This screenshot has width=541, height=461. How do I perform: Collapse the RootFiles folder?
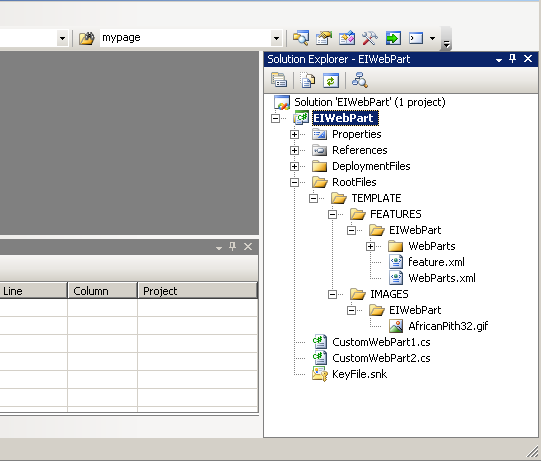pyautogui.click(x=294, y=182)
